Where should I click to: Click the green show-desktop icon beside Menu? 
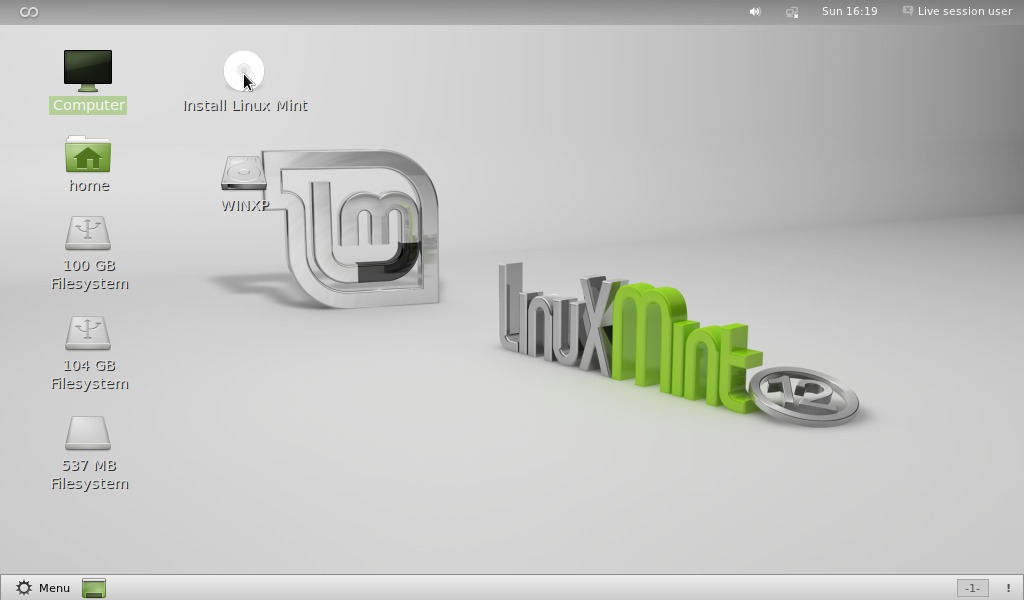(x=94, y=588)
